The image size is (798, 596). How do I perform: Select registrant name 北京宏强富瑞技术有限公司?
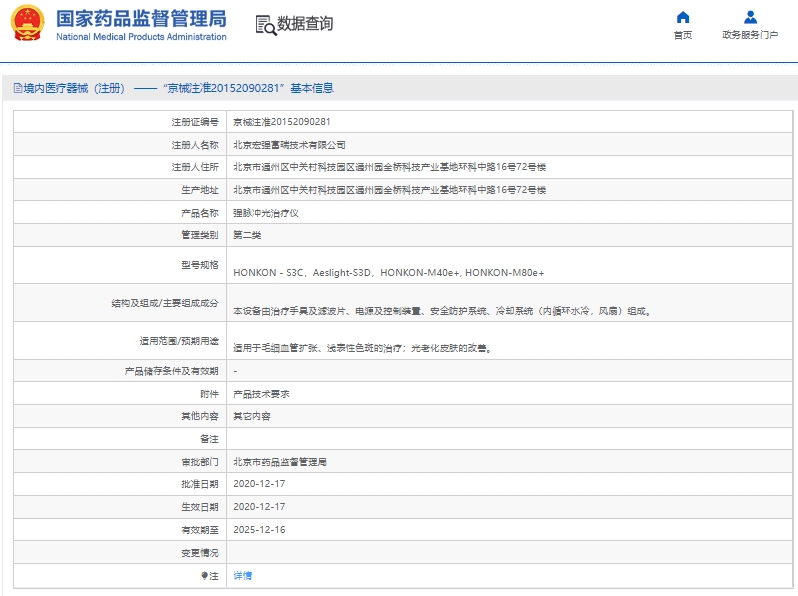pos(289,145)
